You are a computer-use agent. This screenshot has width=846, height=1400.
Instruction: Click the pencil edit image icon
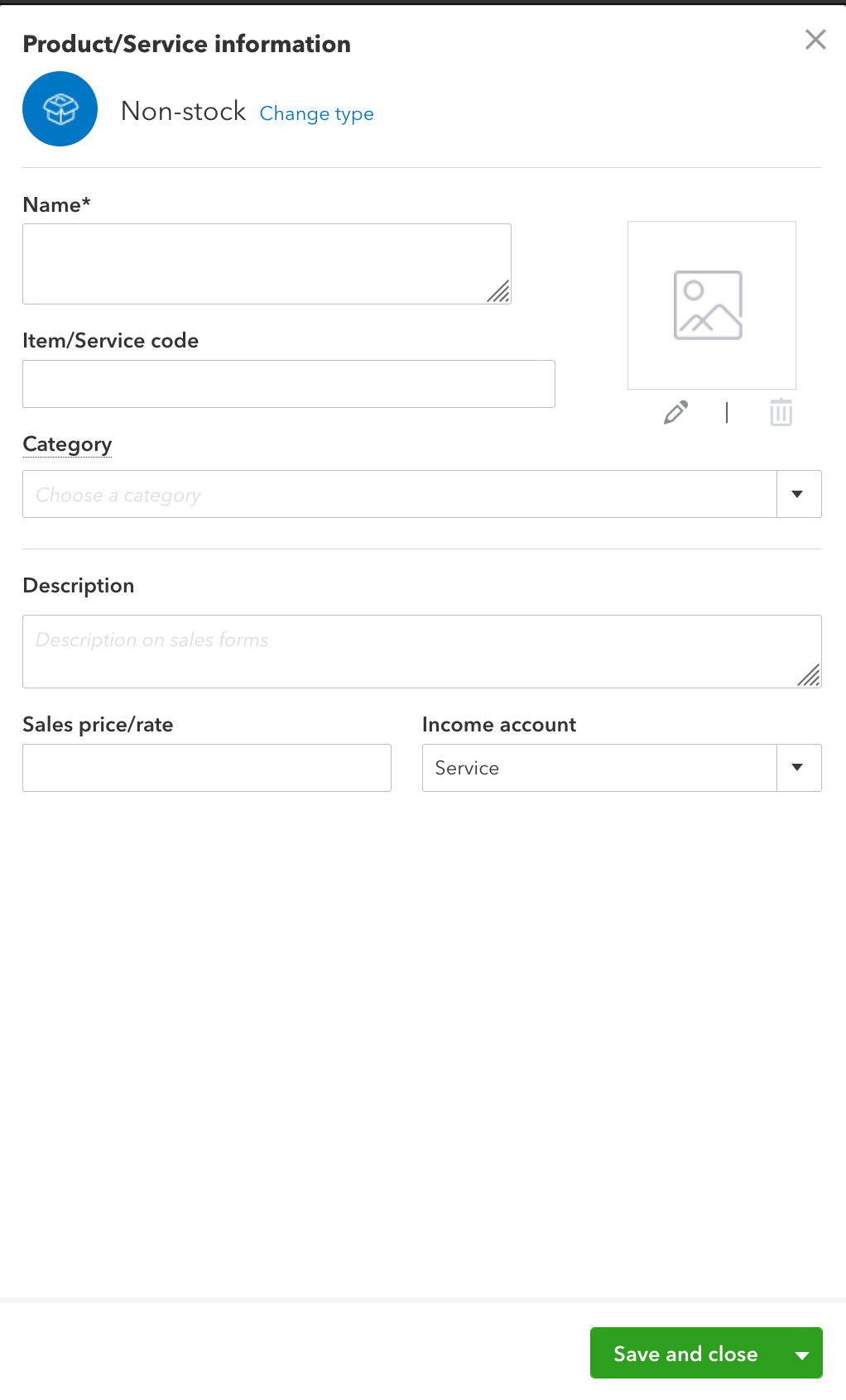(675, 412)
